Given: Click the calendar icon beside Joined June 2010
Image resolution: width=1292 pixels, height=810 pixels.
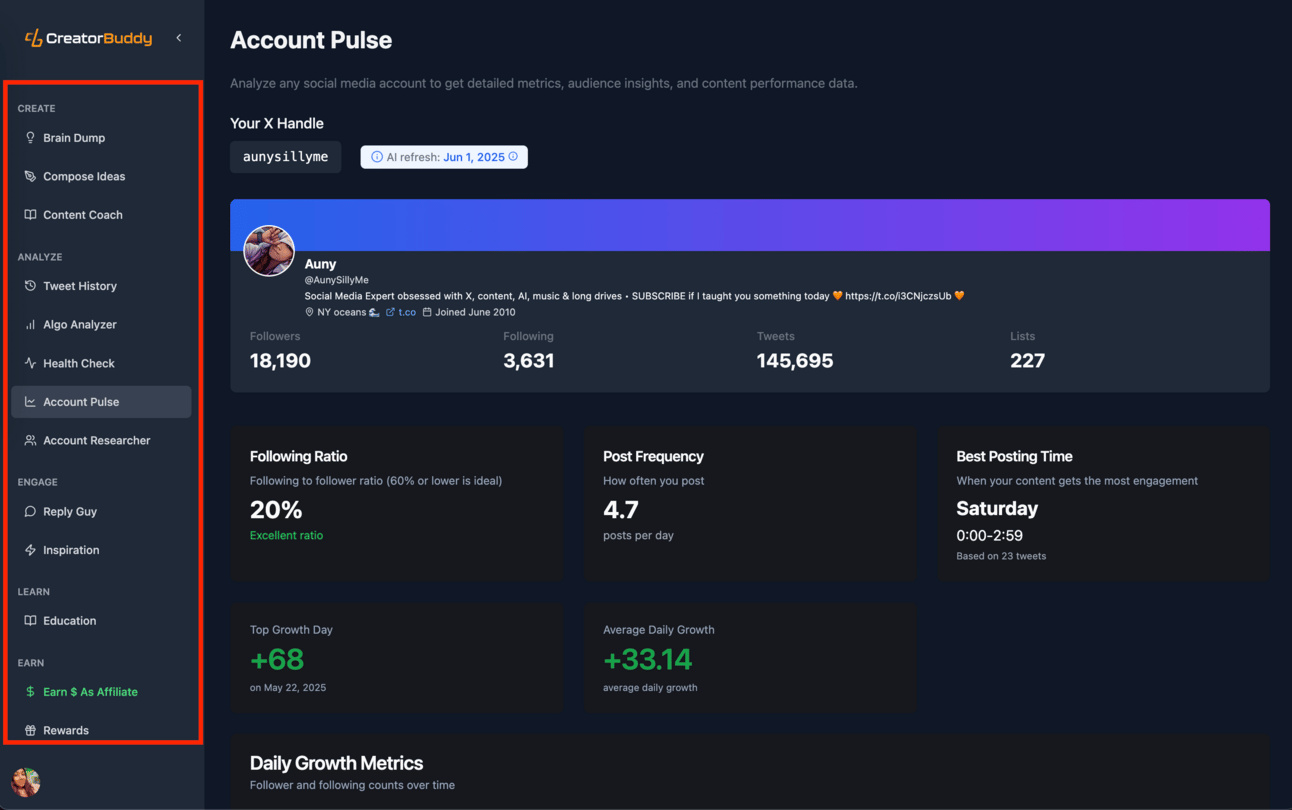Looking at the screenshot, I should coord(427,312).
